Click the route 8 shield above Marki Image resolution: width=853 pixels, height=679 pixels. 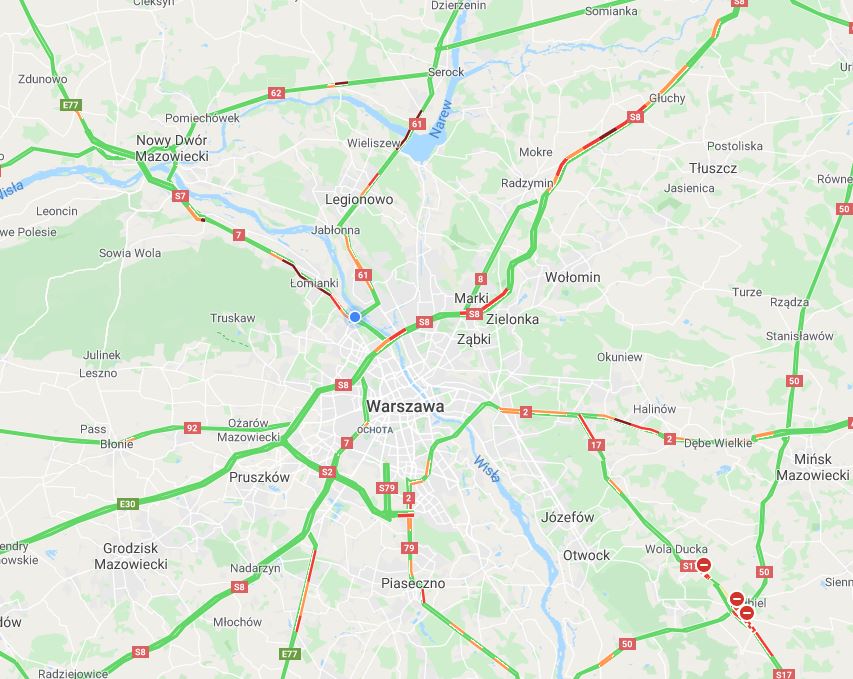click(x=480, y=279)
